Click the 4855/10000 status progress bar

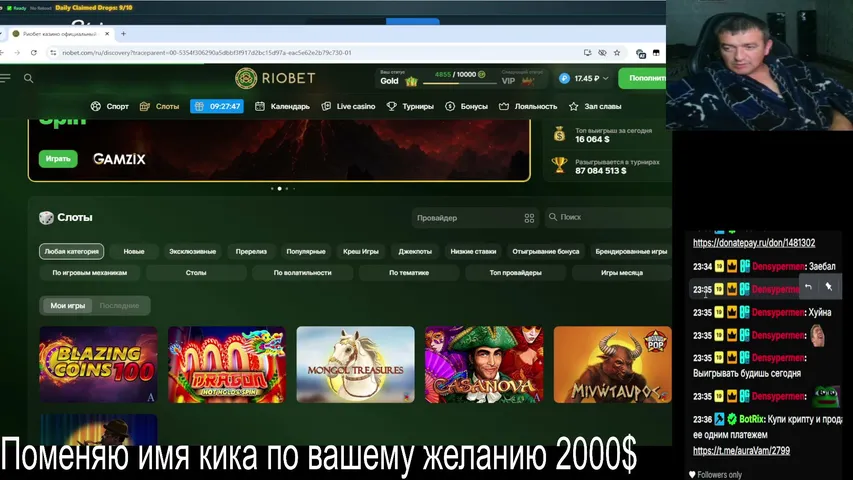tap(460, 83)
